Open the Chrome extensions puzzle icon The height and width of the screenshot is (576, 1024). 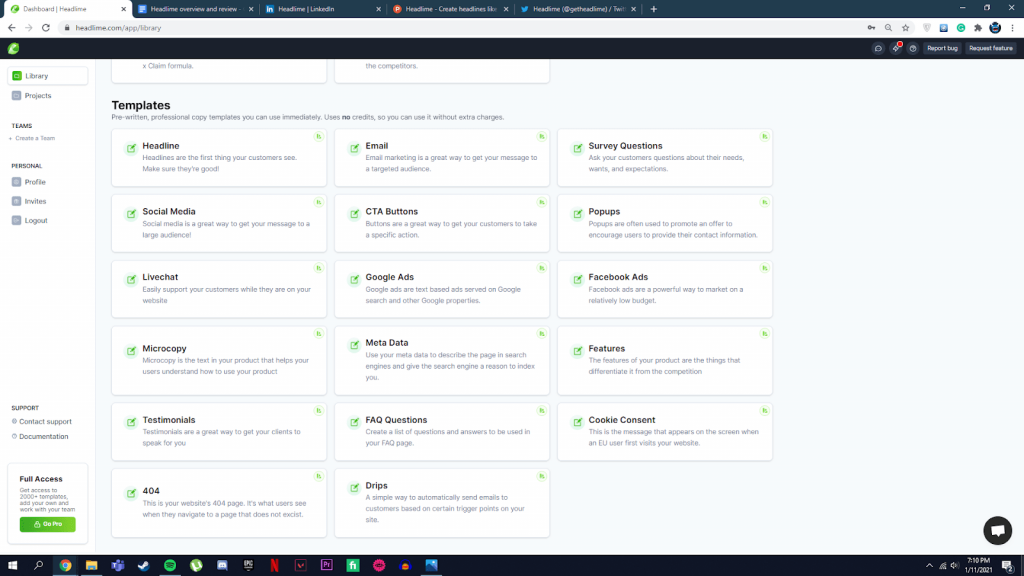pos(978,28)
